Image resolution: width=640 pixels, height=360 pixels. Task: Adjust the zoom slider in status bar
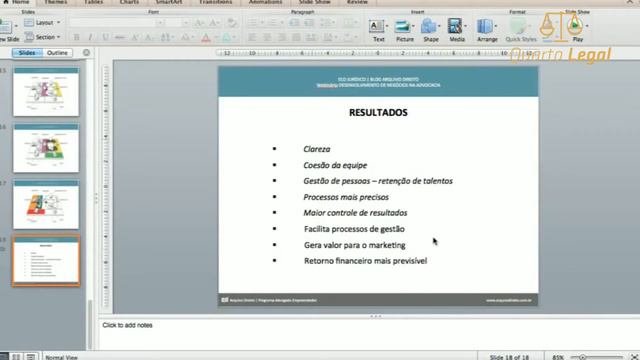pos(583,357)
